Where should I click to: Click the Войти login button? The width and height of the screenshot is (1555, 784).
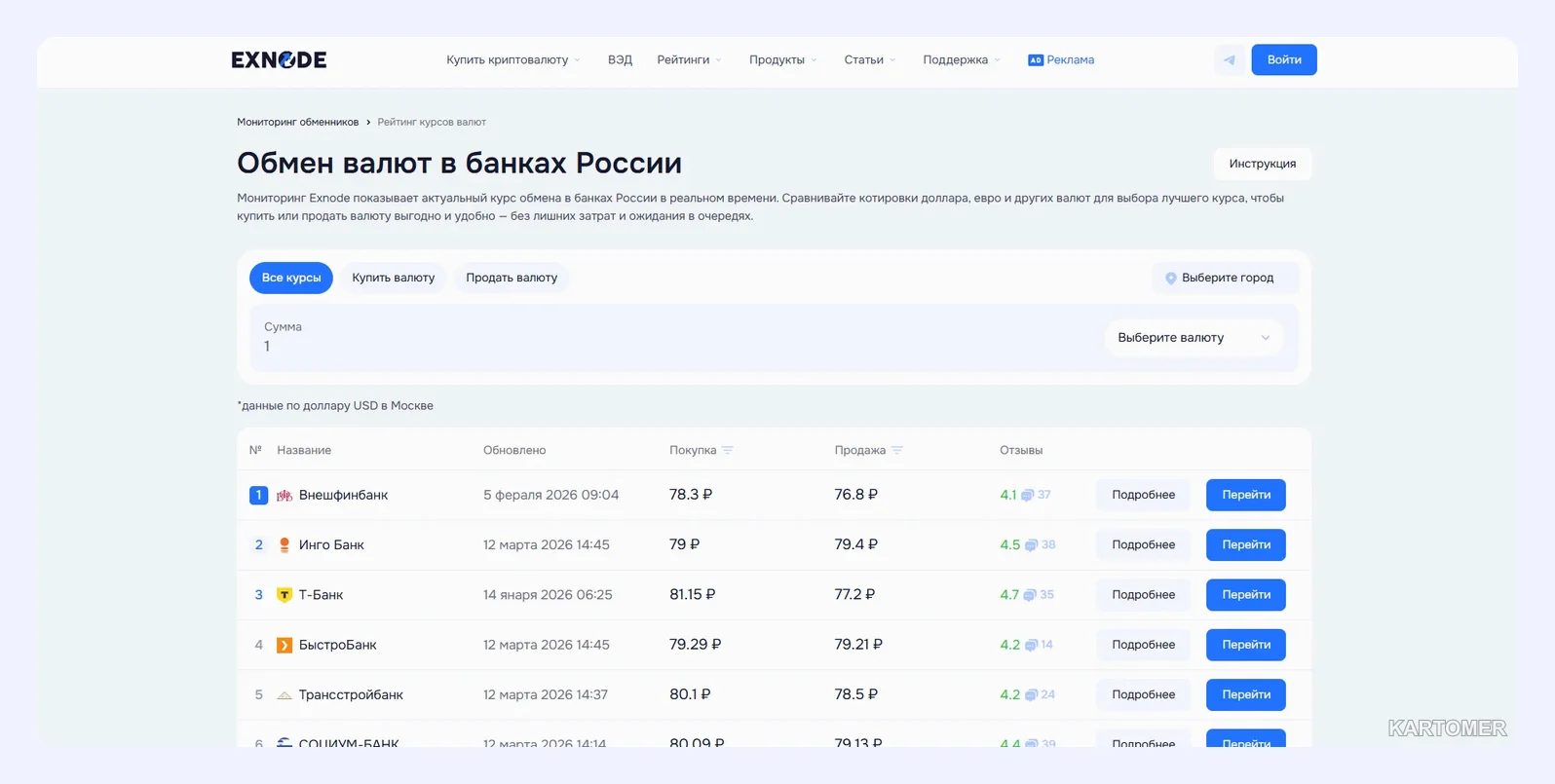1284,60
